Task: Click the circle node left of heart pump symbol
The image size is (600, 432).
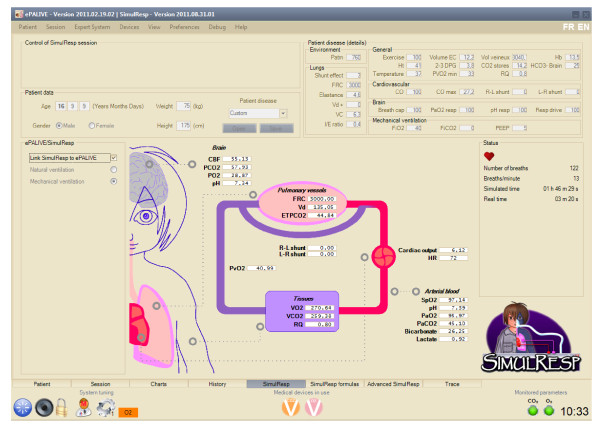Action: tap(365, 257)
